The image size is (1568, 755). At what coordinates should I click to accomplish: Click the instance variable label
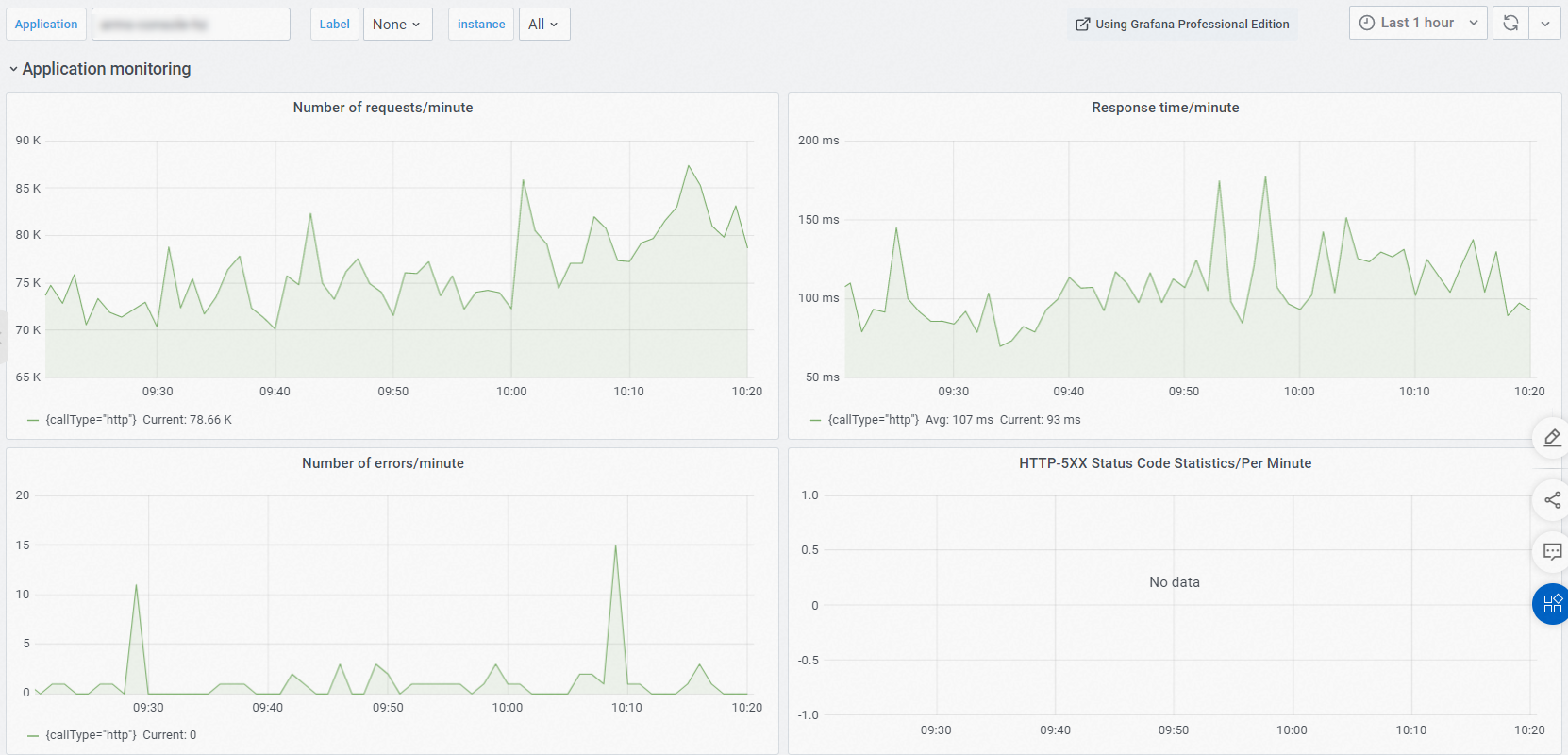pyautogui.click(x=481, y=25)
